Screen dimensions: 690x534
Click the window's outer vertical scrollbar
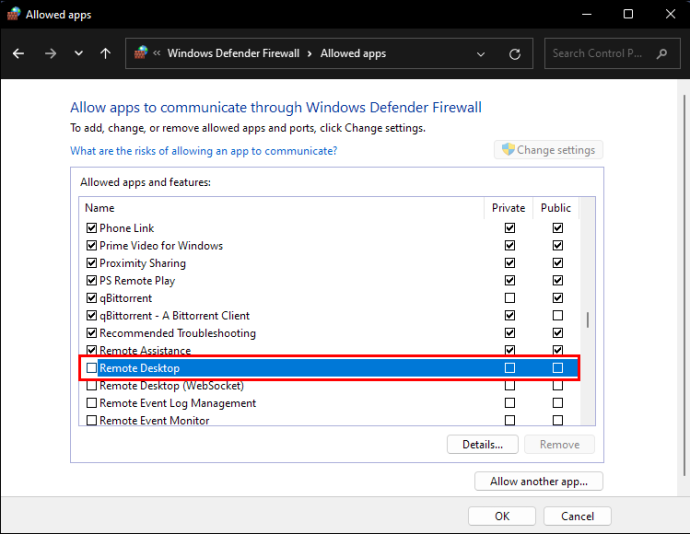[683, 286]
